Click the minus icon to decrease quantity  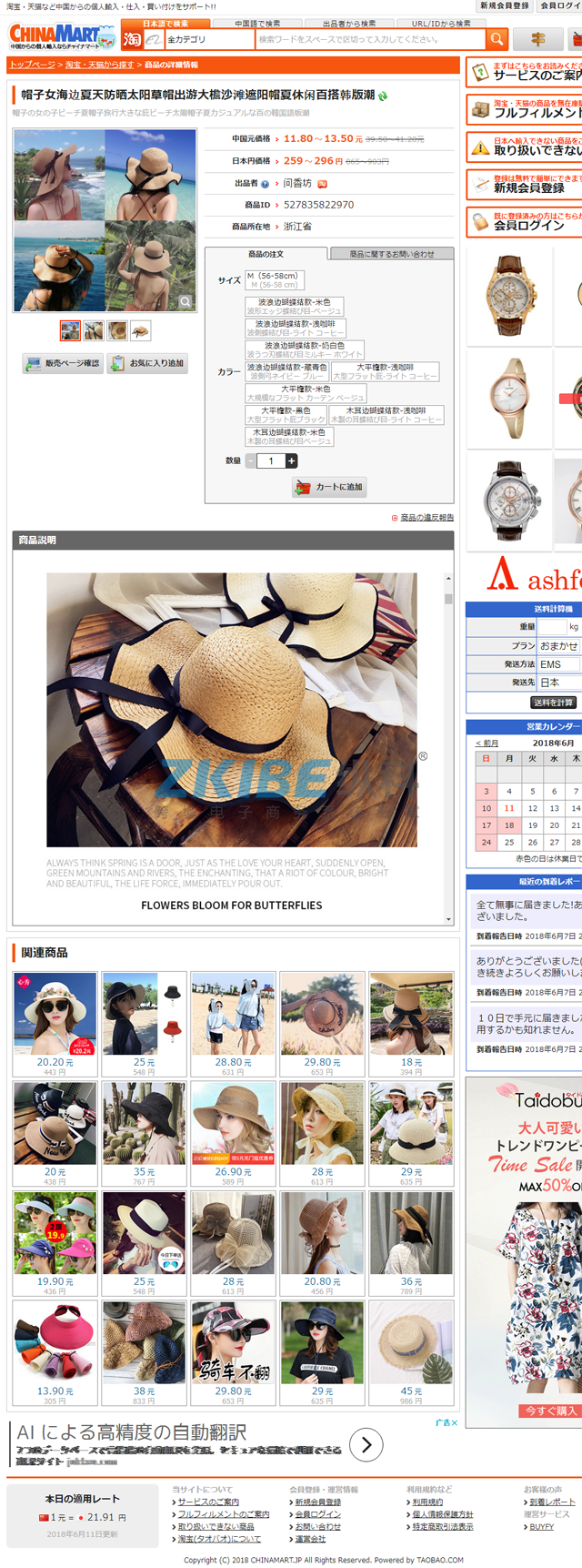(251, 460)
